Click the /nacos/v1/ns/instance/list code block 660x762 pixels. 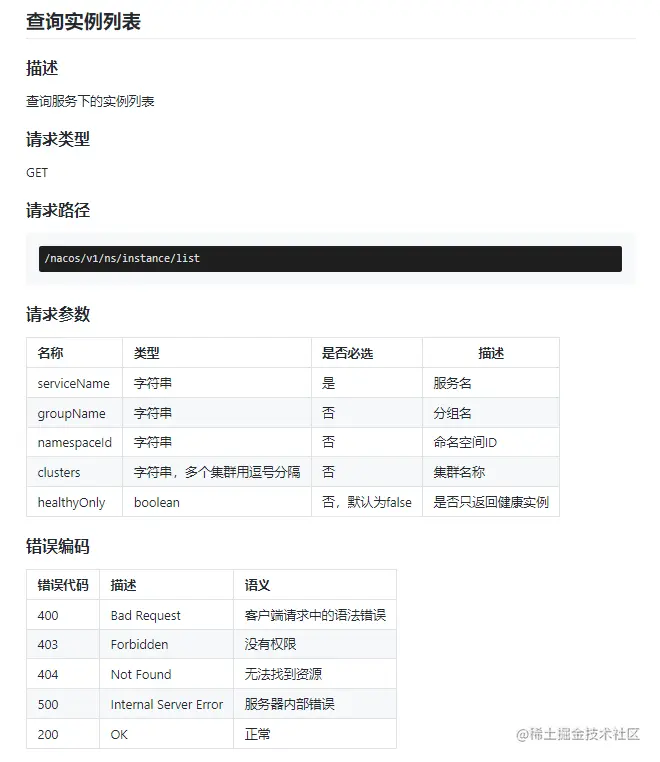(330, 259)
